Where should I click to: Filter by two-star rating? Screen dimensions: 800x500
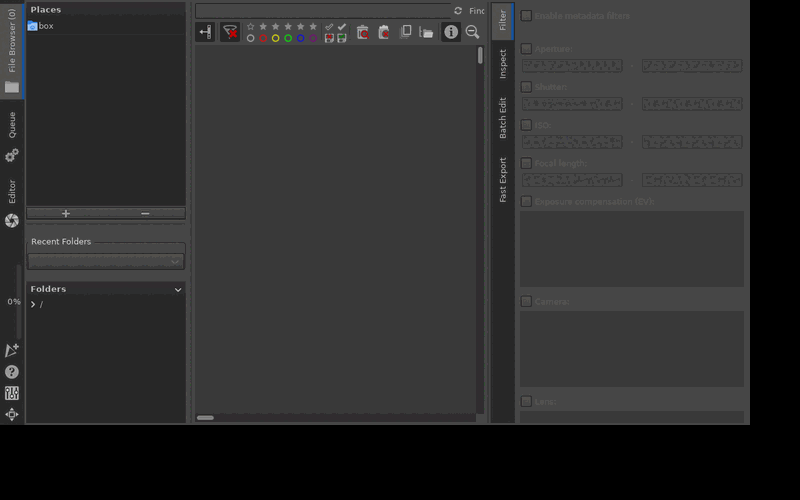click(276, 27)
